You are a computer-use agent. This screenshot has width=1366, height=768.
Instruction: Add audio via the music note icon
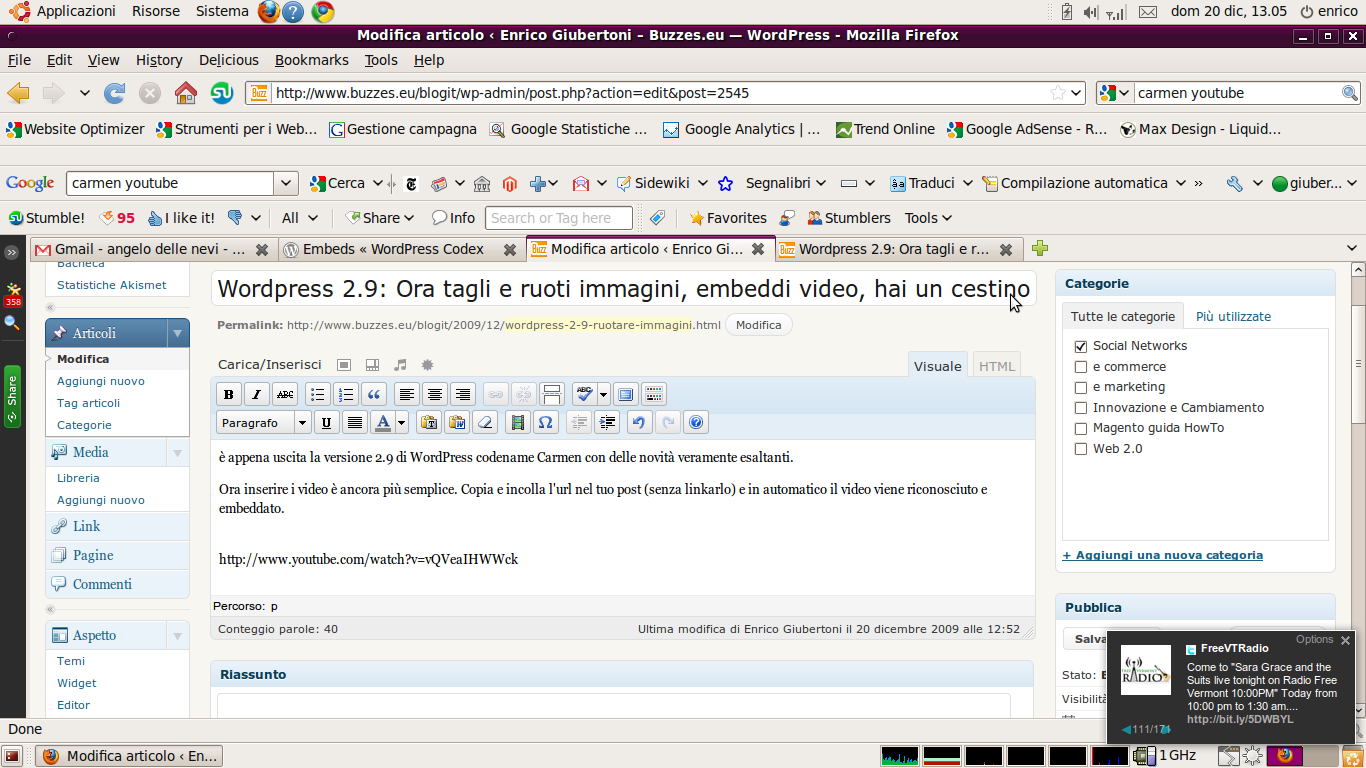pos(400,365)
